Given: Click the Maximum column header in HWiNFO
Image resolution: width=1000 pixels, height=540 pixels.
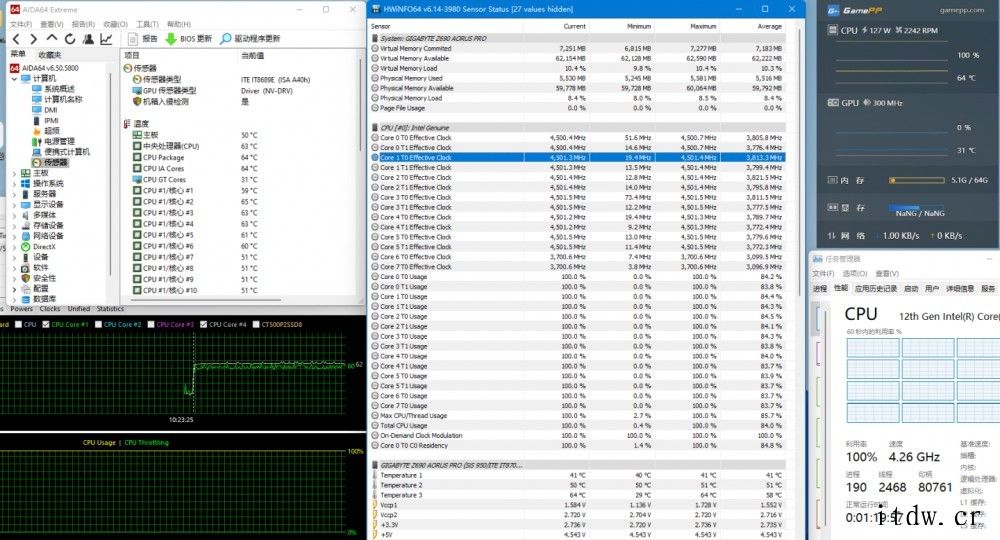Looking at the screenshot, I should pyautogui.click(x=703, y=26).
